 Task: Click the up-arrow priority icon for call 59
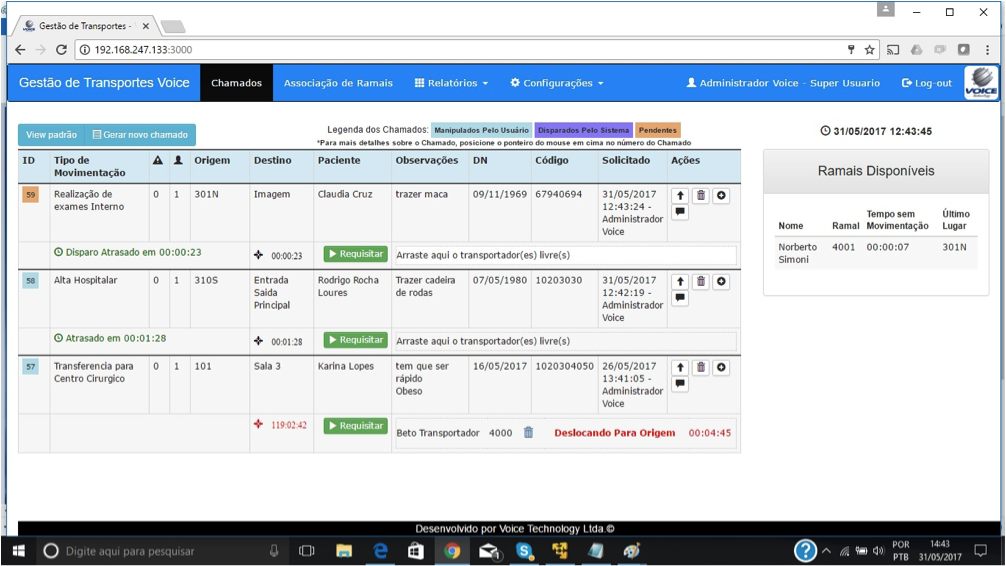point(680,196)
